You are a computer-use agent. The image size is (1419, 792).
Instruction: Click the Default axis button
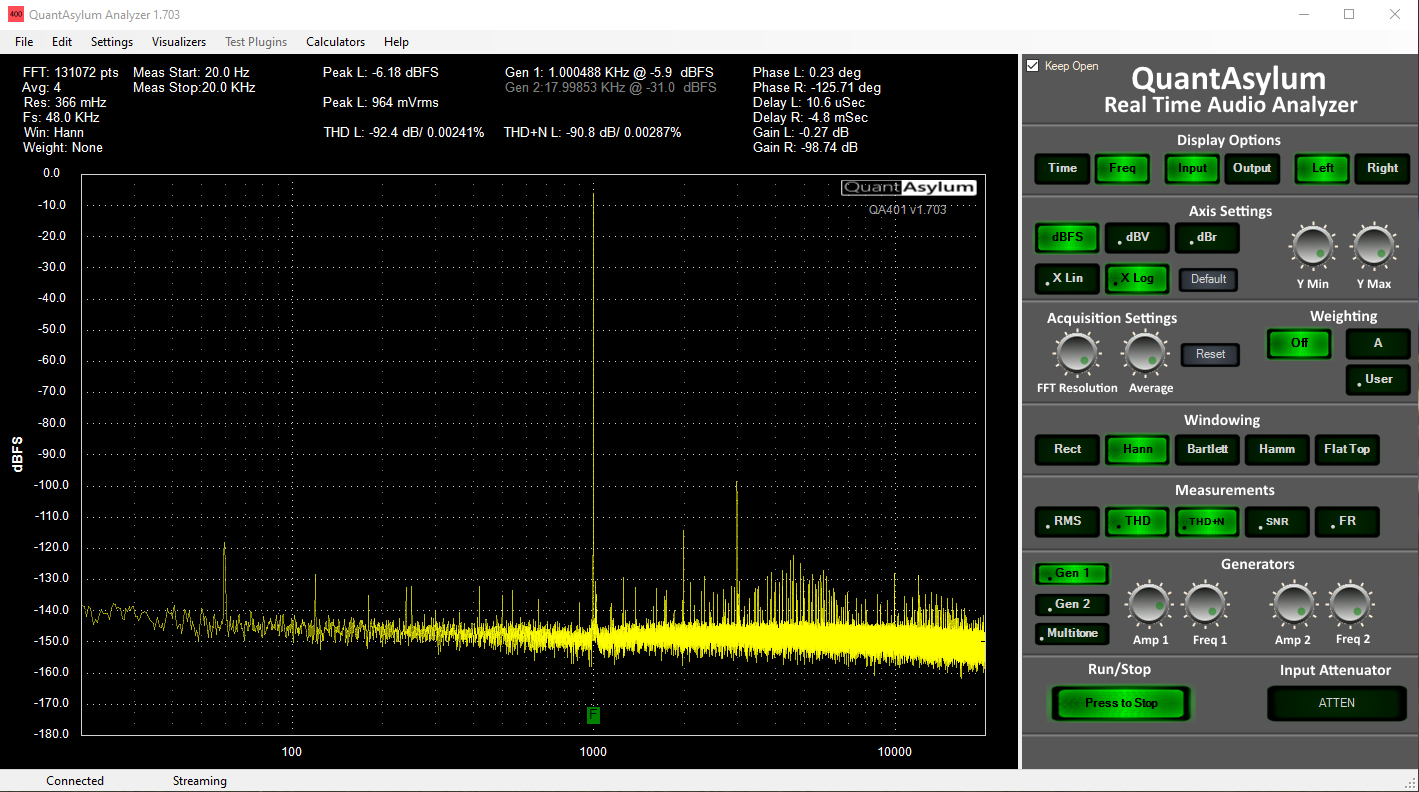pos(1208,279)
